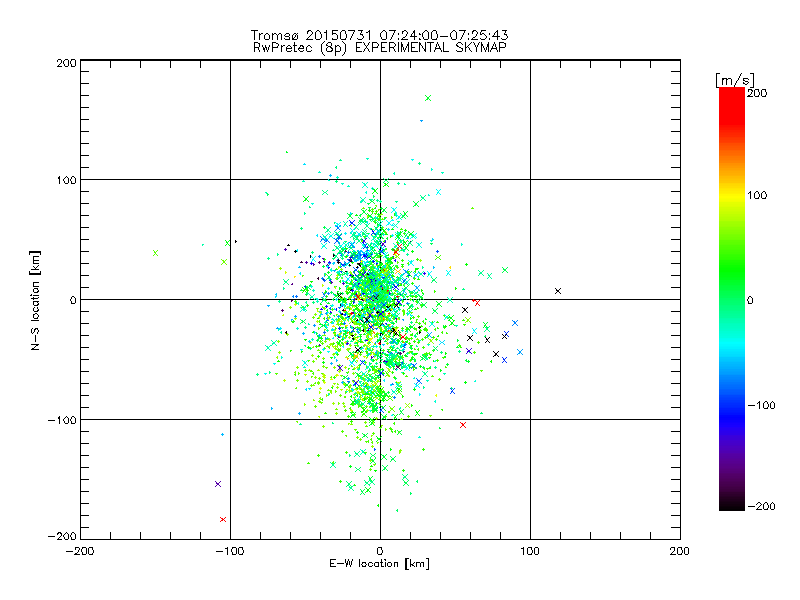Click the RwPretec (8p) EXPERIMENTAL SKYMAP subtitle
The image size is (800, 600).
coord(379,48)
